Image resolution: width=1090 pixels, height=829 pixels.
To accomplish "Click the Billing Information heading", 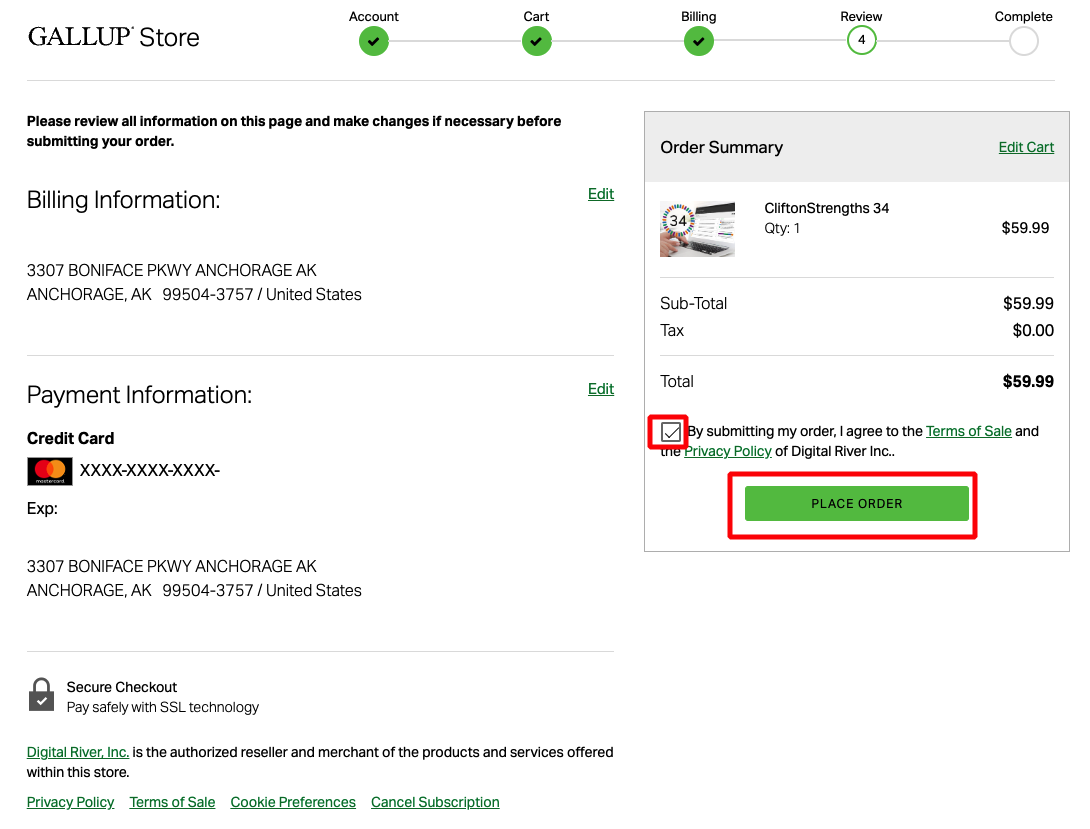I will 123,200.
